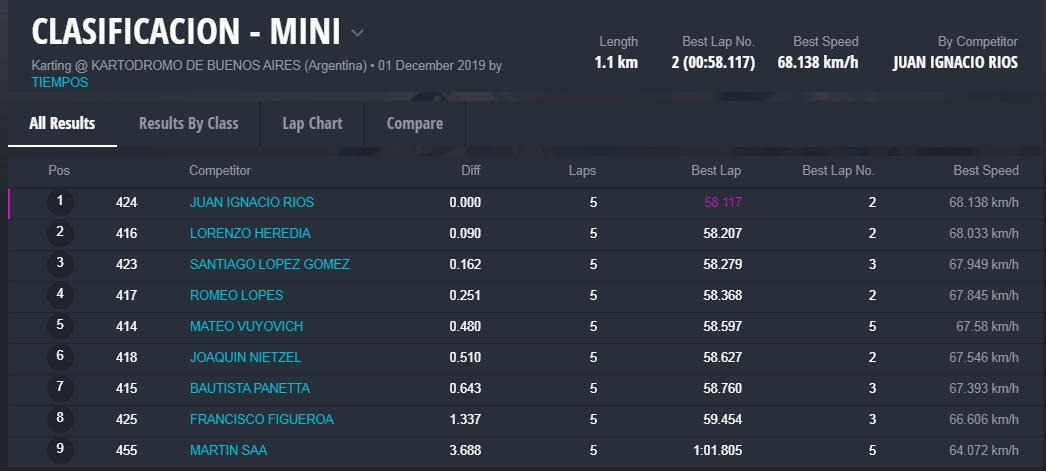The width and height of the screenshot is (1046, 471).
Task: Click the MATEO VUYOVICH name link
Action: (x=246, y=326)
